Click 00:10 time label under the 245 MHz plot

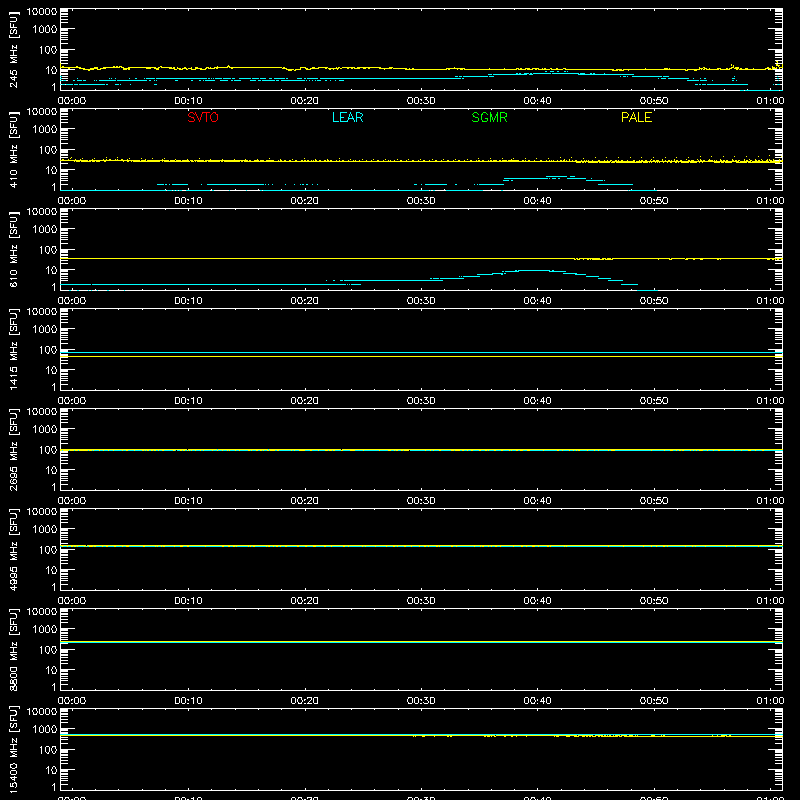pos(188,101)
